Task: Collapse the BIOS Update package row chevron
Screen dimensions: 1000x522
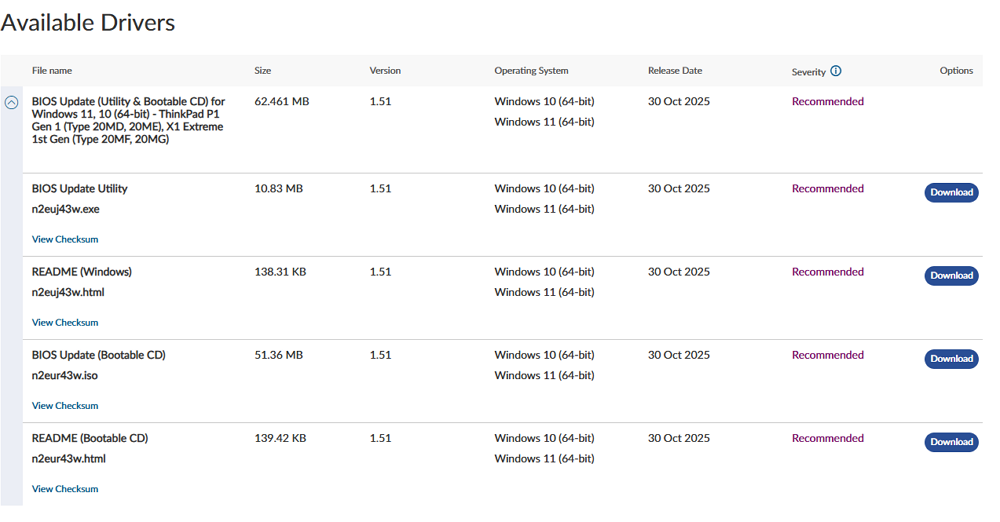Action: pos(12,102)
